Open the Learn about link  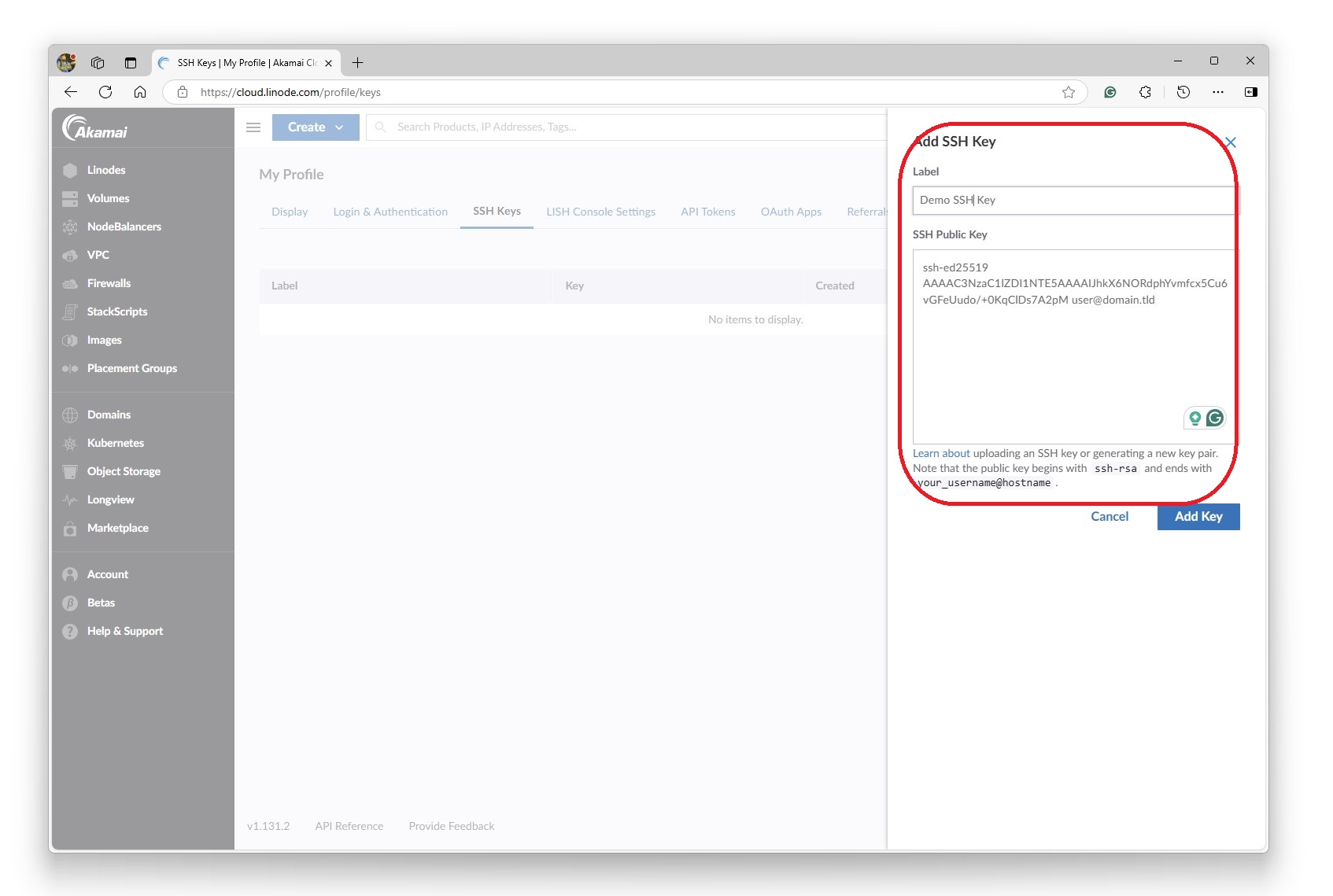(941, 453)
